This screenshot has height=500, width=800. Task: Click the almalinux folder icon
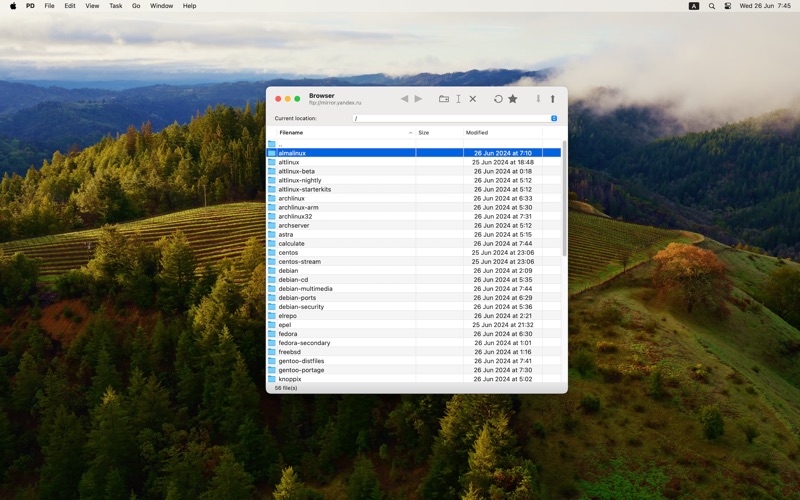272,153
